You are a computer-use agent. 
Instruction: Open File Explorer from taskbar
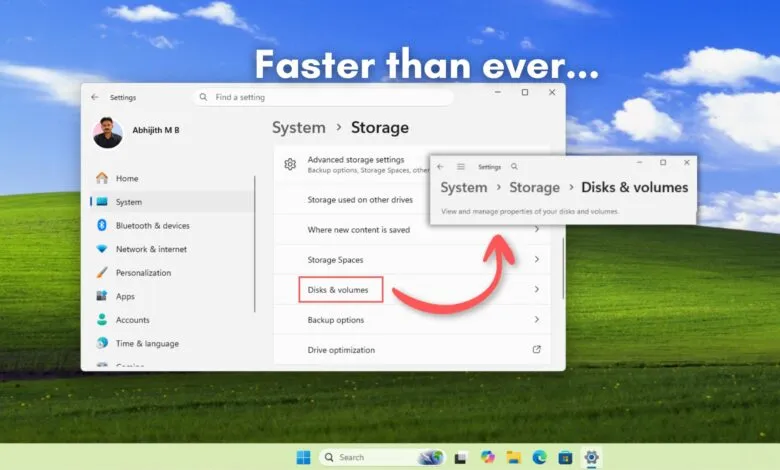tap(513, 457)
